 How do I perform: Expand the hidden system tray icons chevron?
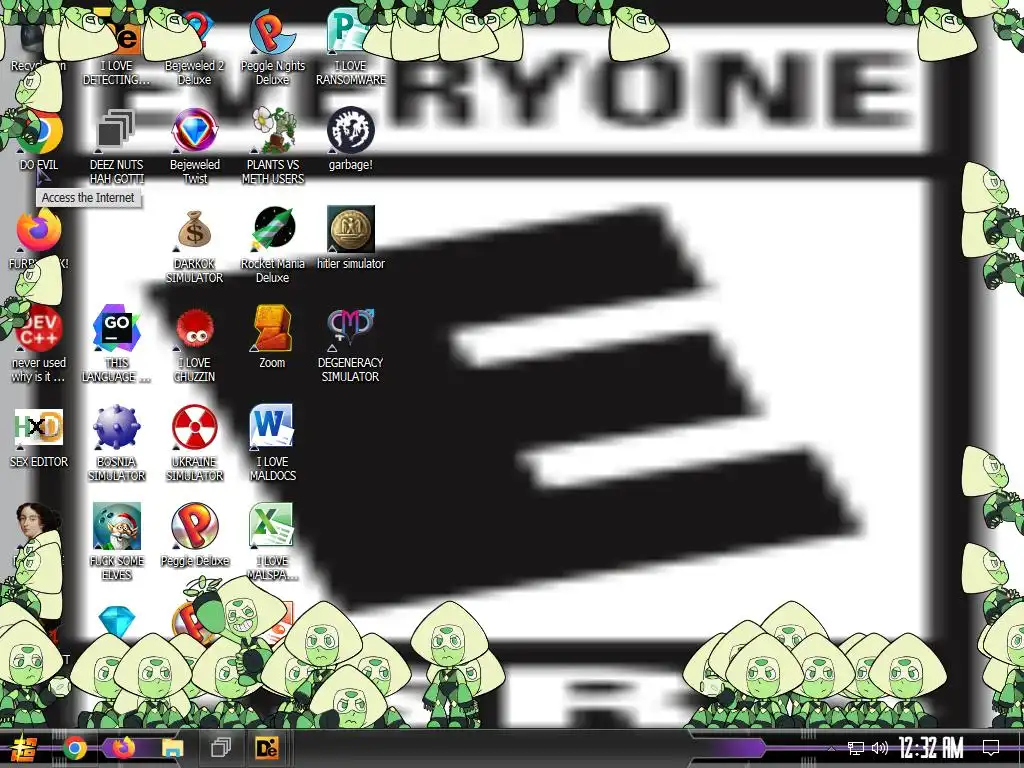pos(831,748)
